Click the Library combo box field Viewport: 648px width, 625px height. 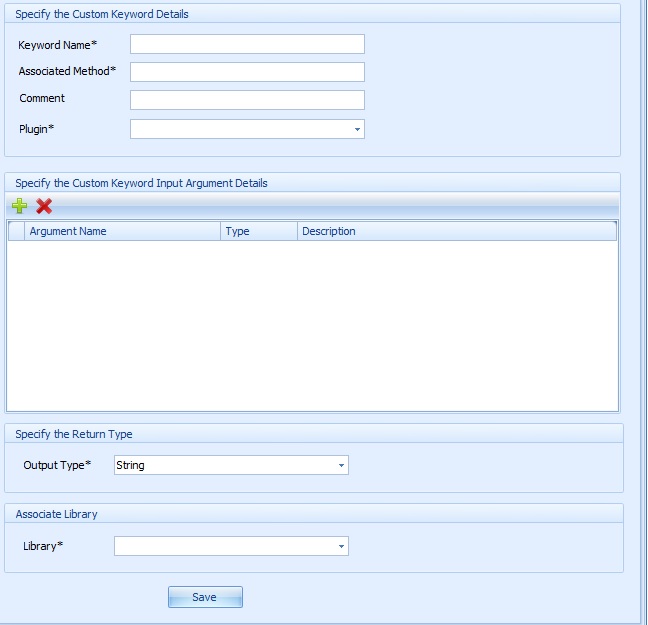[x=231, y=546]
